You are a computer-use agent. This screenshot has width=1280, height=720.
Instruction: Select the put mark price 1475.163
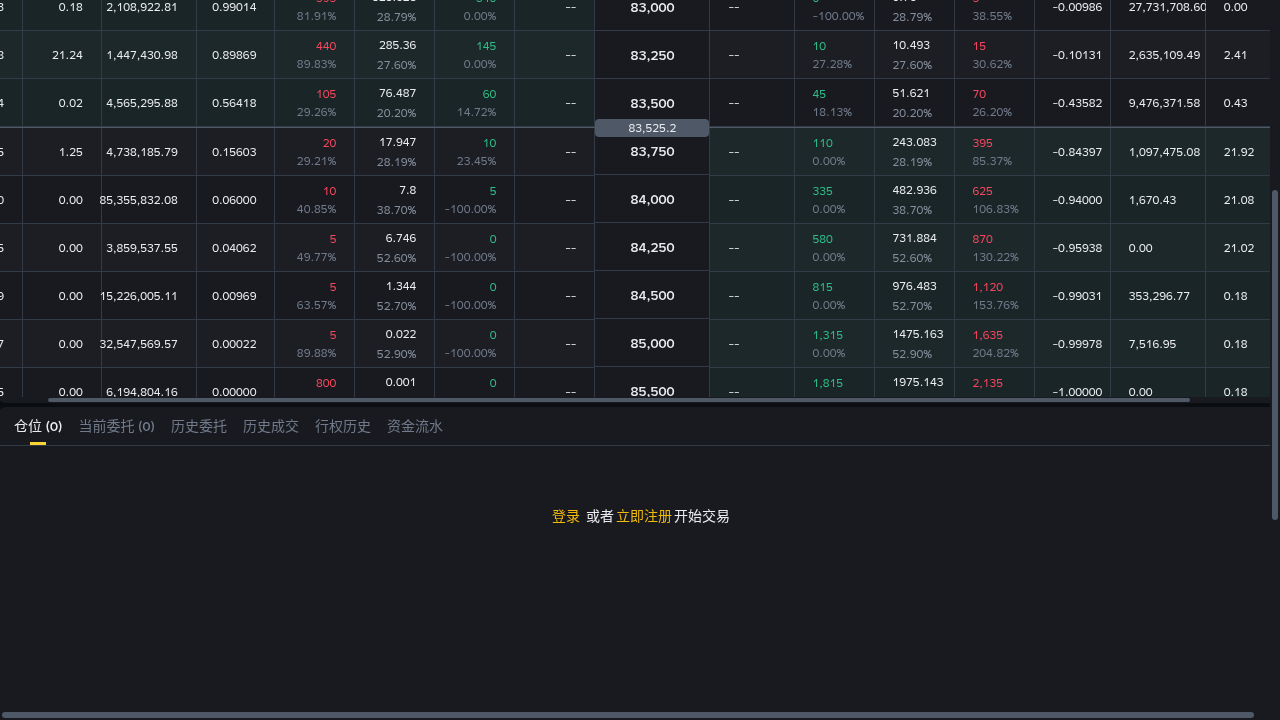[x=918, y=334]
